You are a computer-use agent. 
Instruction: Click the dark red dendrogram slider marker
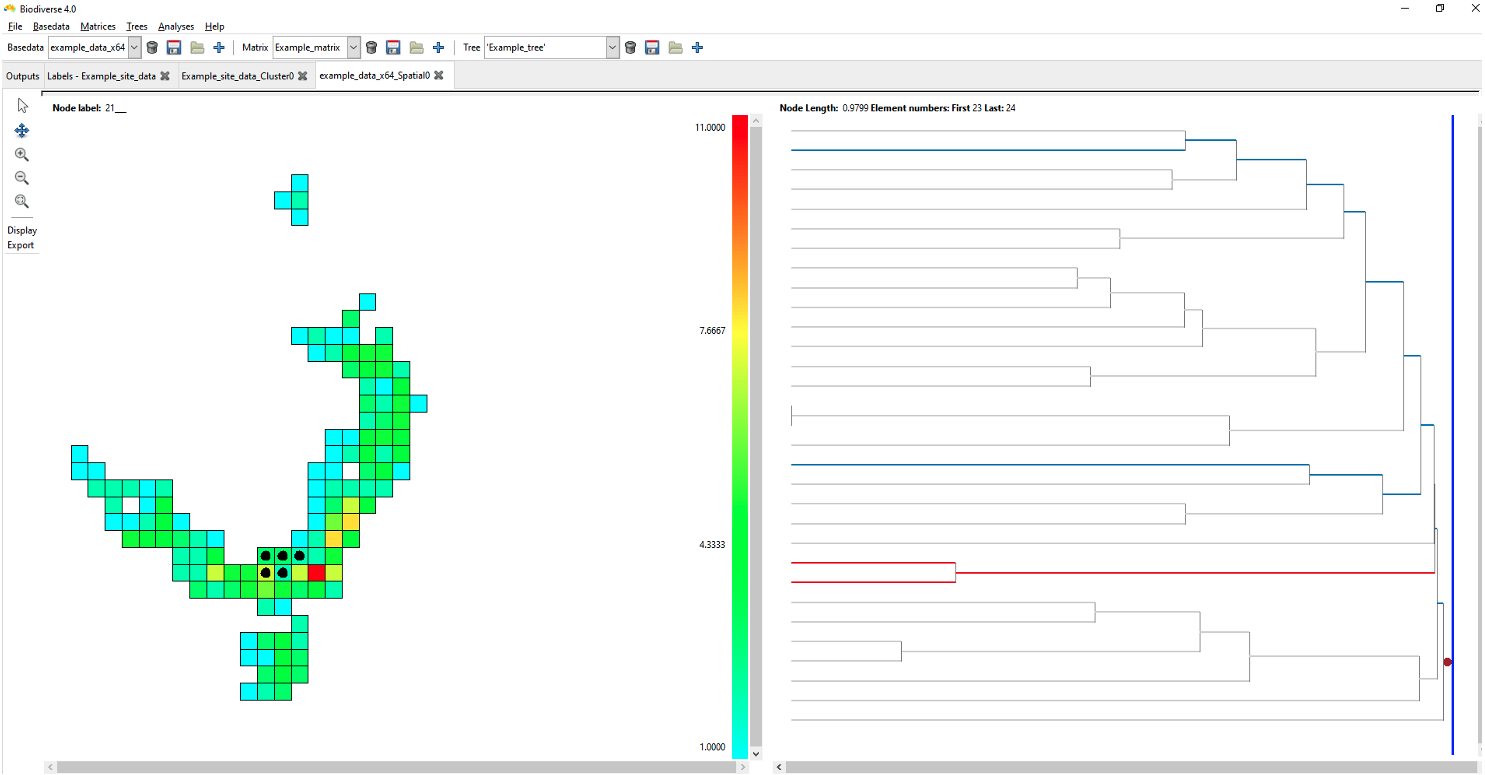tap(1447, 662)
